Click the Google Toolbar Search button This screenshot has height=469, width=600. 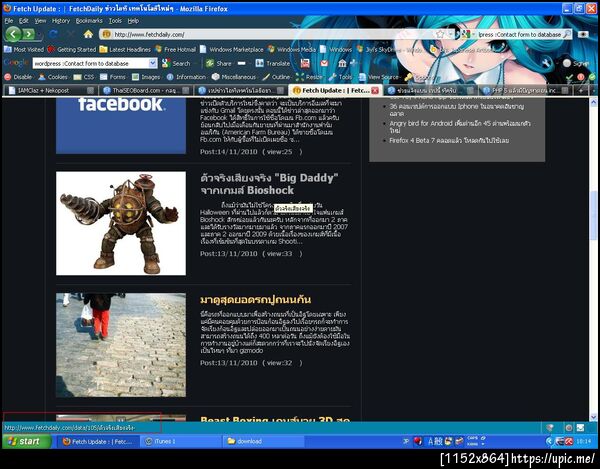pos(176,64)
